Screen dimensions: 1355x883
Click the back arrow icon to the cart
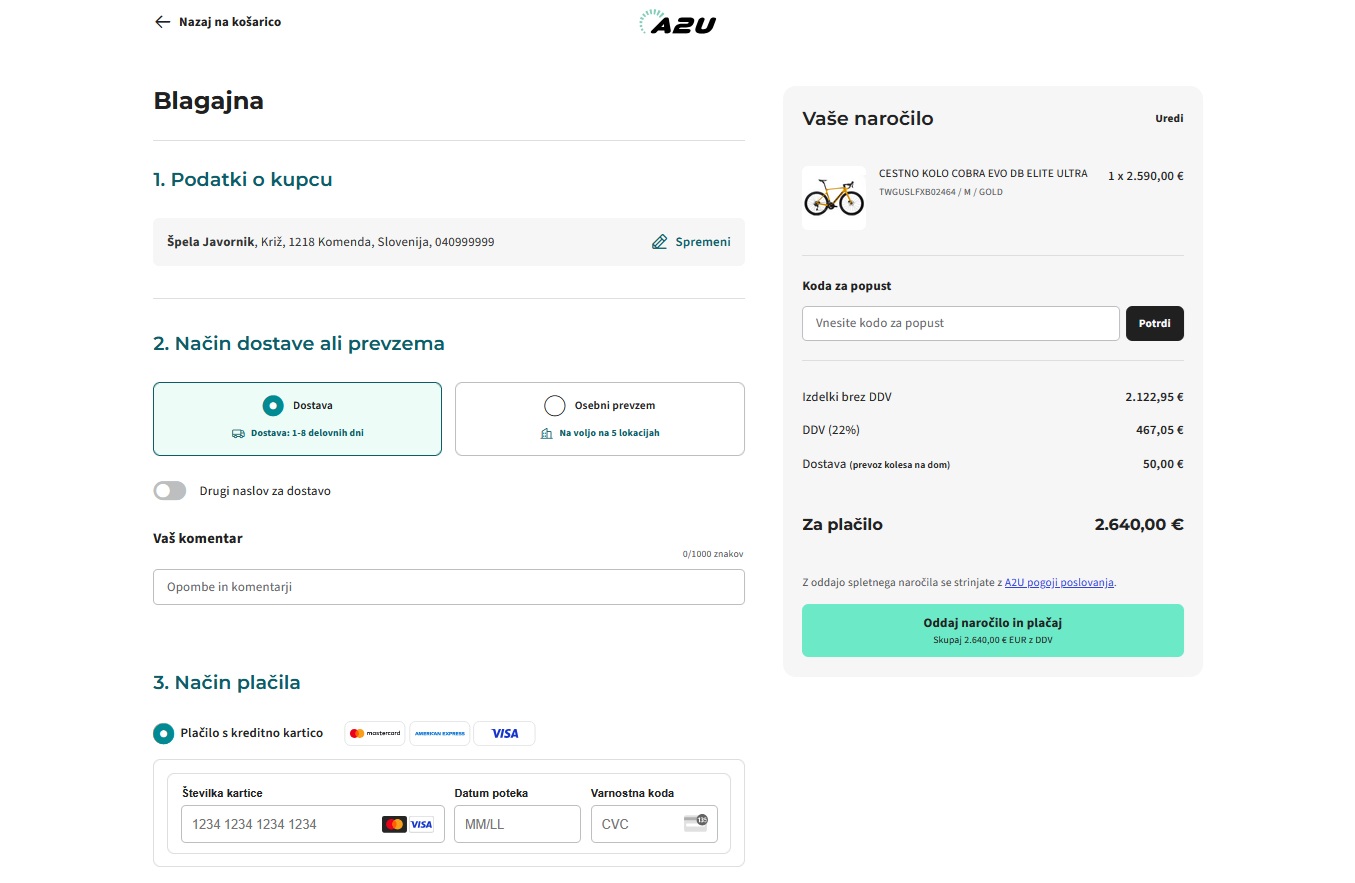click(162, 22)
